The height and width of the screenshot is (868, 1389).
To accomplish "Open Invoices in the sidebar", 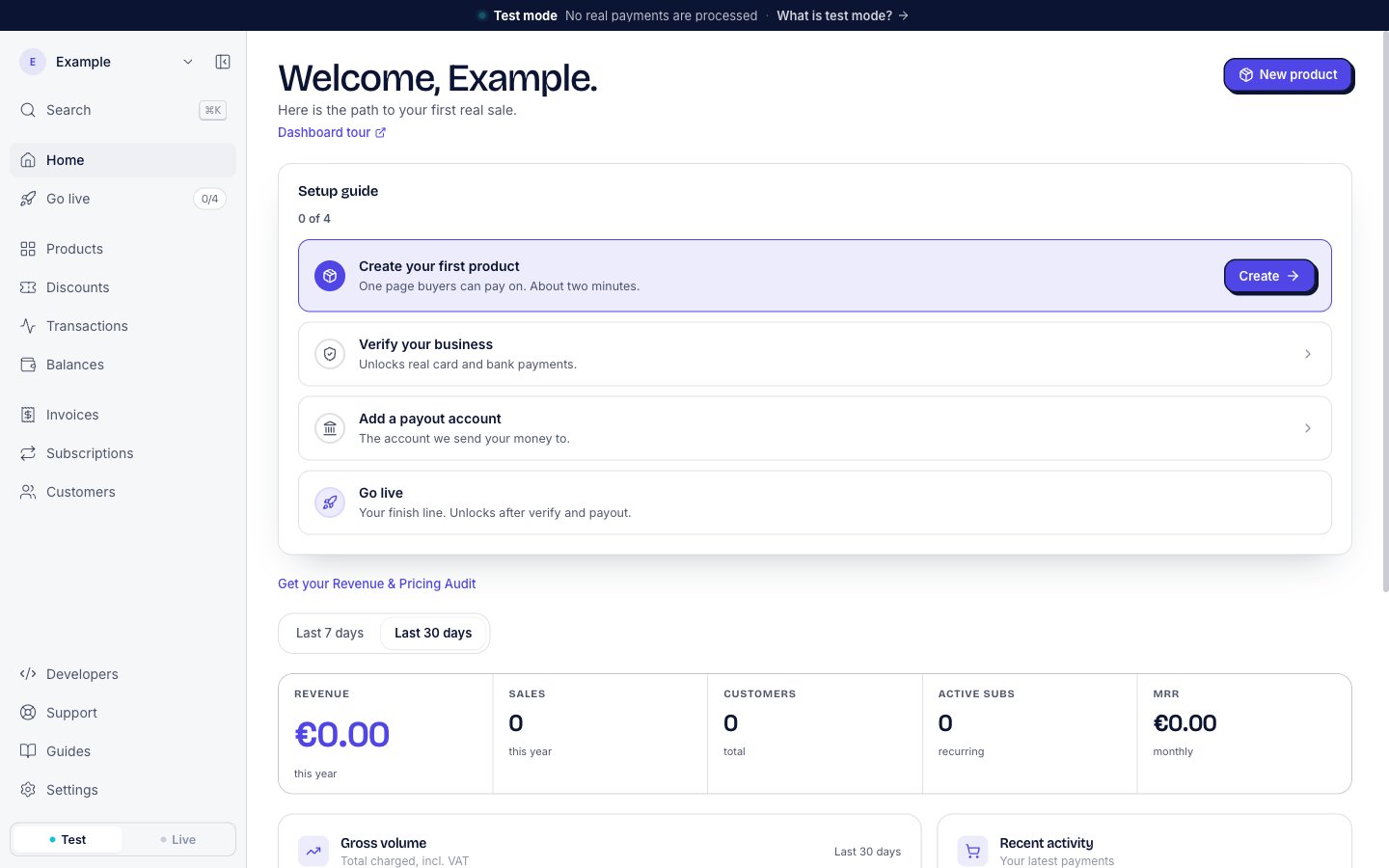I will [x=123, y=415].
